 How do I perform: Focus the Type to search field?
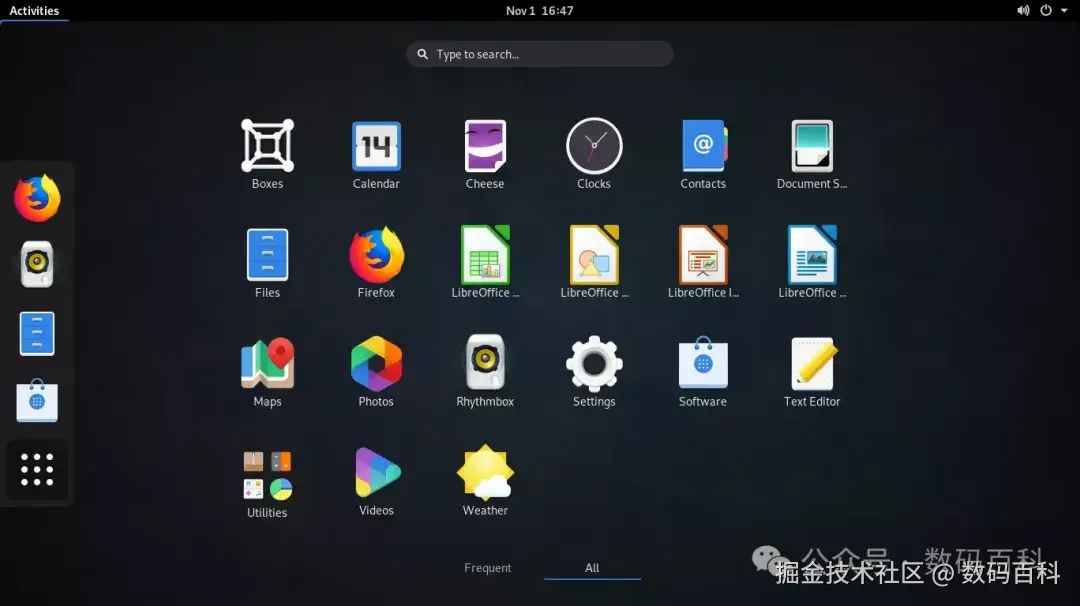[x=539, y=54]
